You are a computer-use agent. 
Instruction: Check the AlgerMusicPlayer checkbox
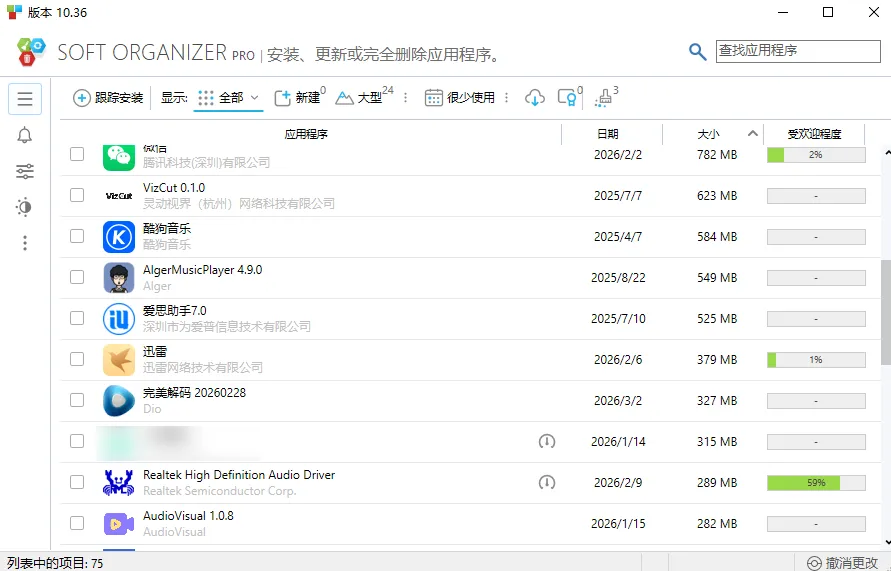[x=77, y=277]
